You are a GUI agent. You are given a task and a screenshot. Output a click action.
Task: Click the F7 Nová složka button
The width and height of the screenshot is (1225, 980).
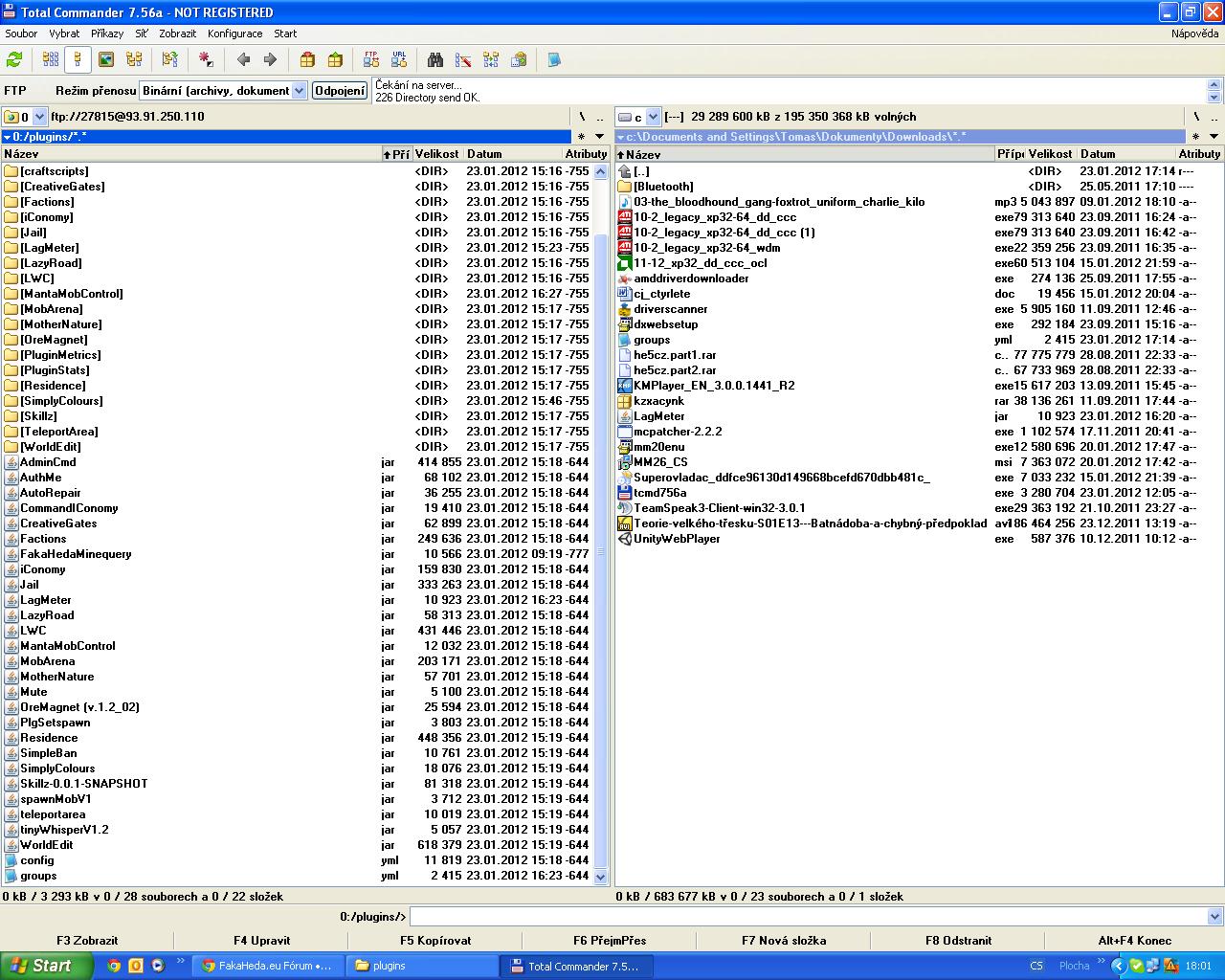[x=784, y=940]
